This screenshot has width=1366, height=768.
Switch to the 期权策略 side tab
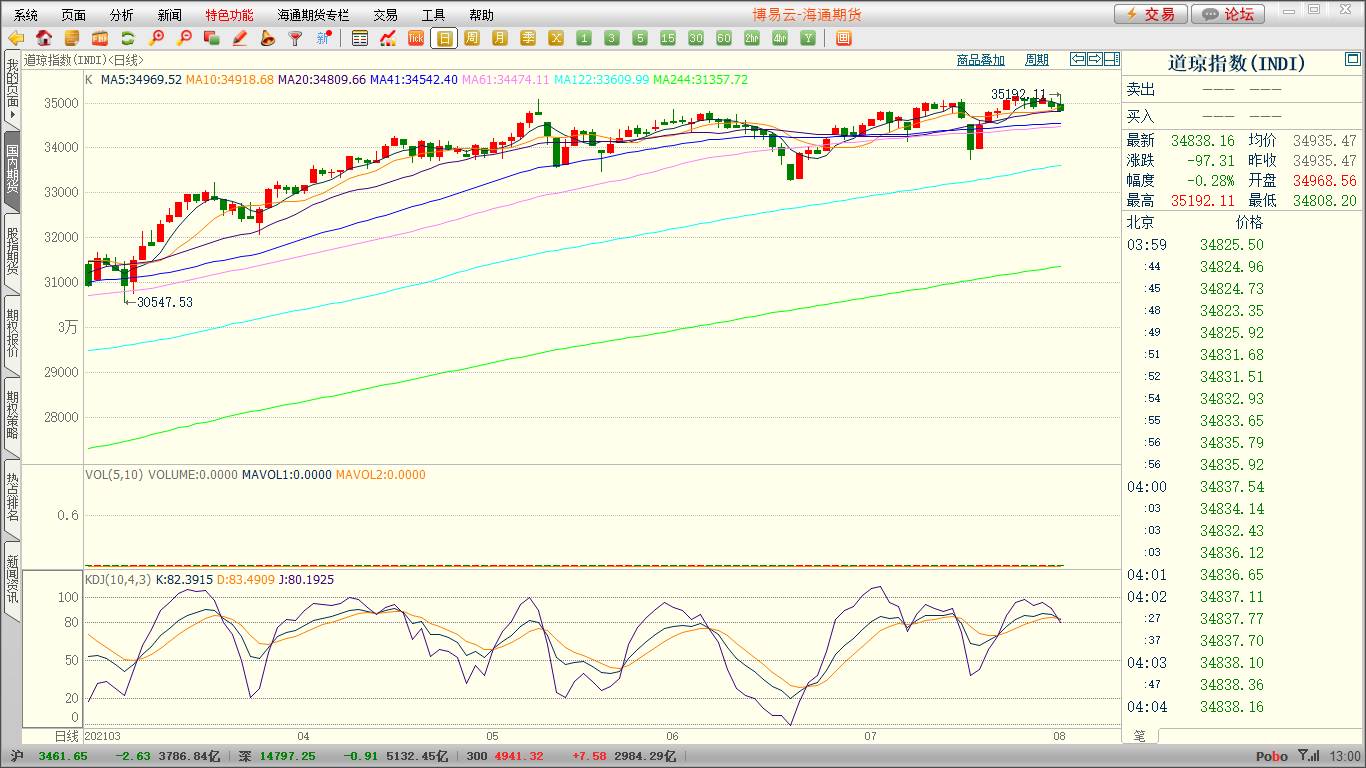[12, 417]
